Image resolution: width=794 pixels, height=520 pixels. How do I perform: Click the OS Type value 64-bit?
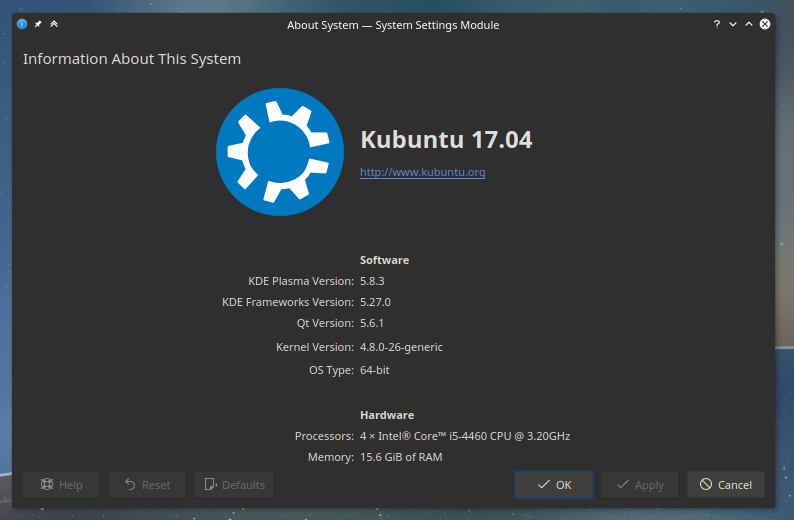[x=375, y=370]
